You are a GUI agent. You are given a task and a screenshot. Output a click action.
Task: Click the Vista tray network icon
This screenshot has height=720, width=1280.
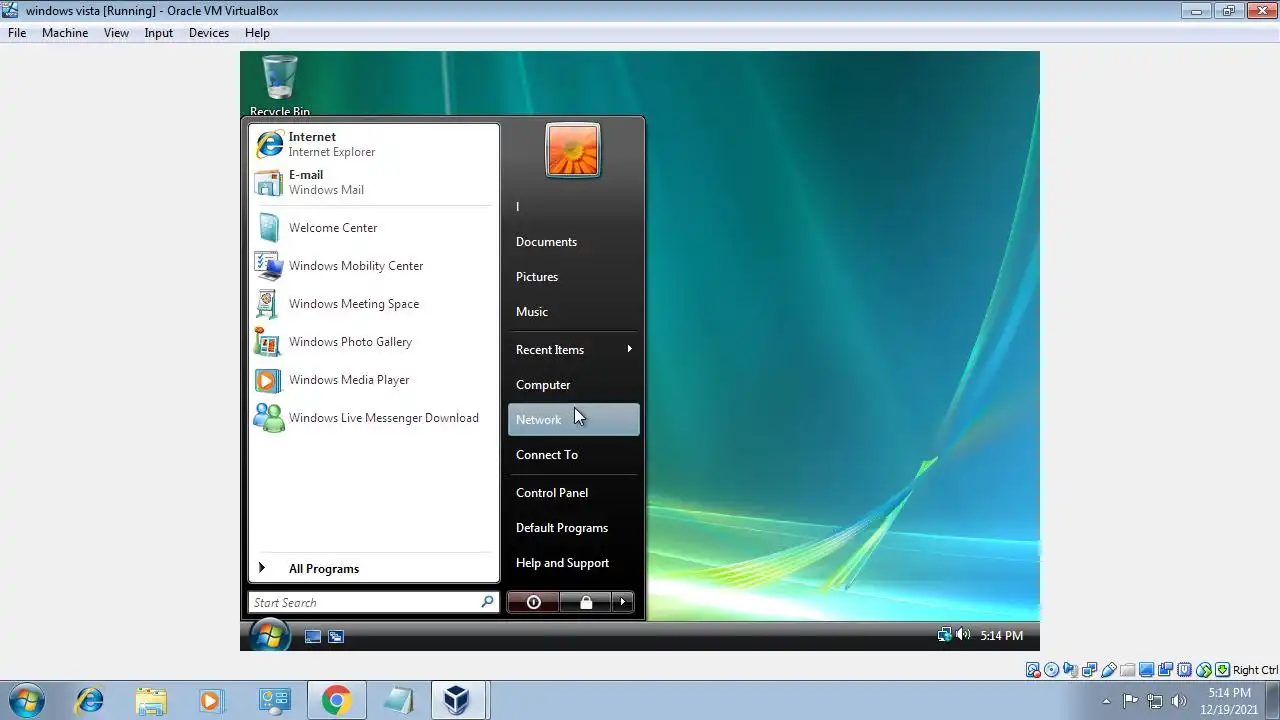pyautogui.click(x=944, y=635)
